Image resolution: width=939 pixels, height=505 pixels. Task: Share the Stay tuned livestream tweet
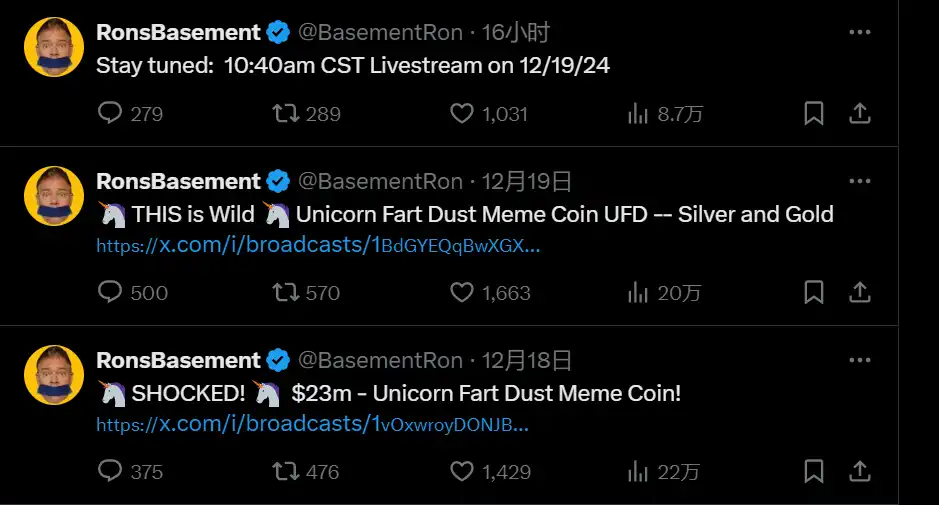(x=859, y=114)
